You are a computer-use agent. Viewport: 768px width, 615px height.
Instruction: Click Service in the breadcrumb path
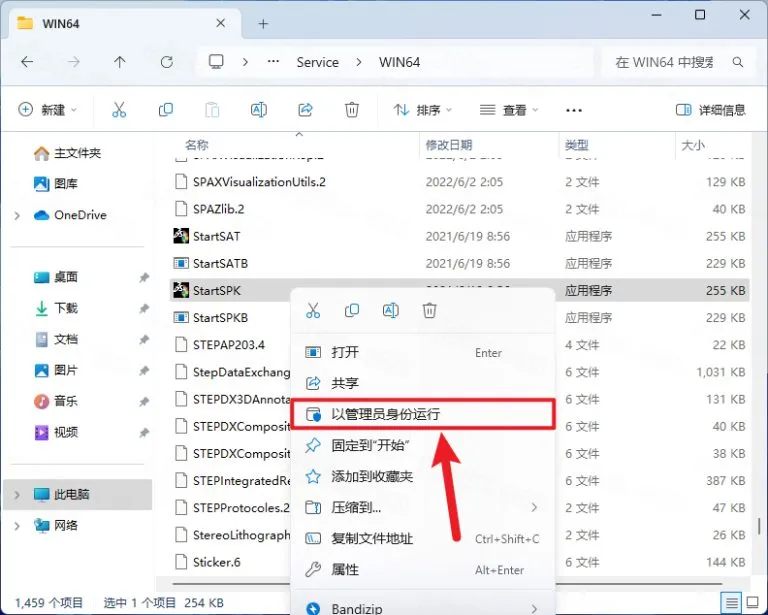point(317,62)
